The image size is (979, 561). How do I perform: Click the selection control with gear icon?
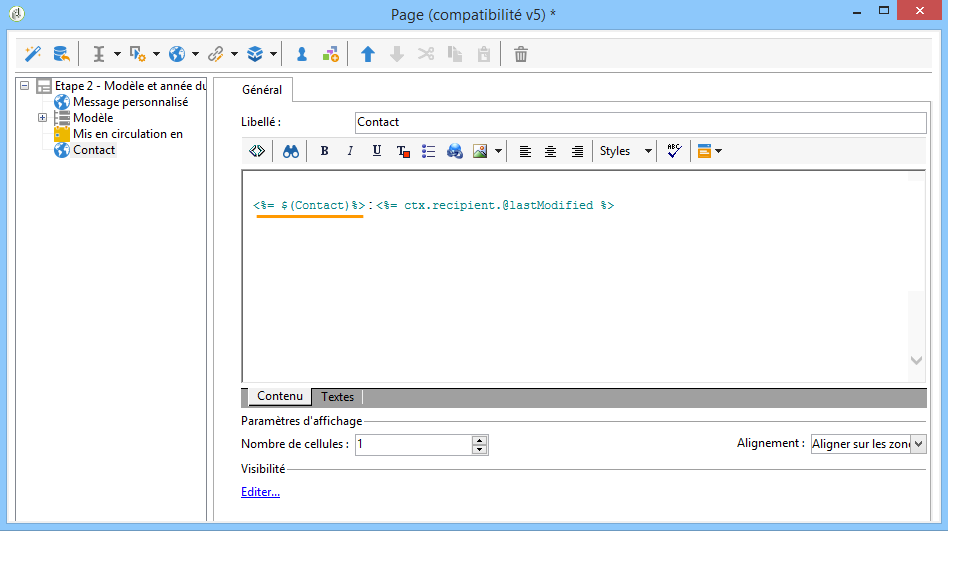[x=137, y=54]
